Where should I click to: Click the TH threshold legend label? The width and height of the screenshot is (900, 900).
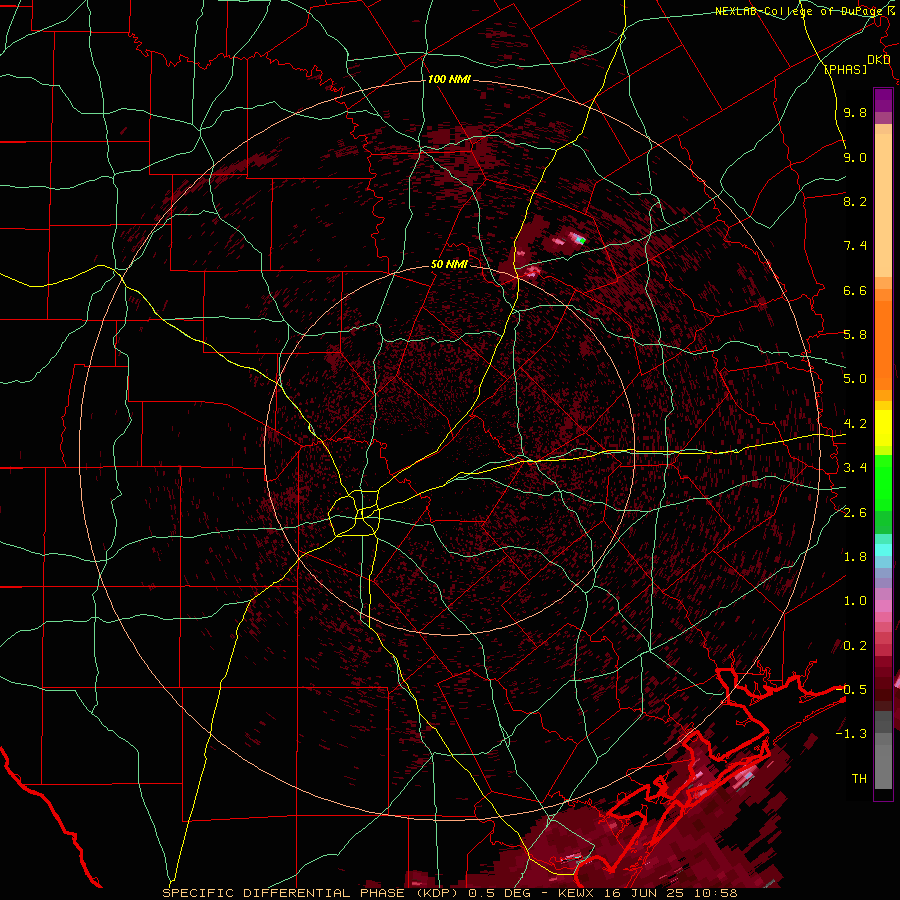point(859,779)
